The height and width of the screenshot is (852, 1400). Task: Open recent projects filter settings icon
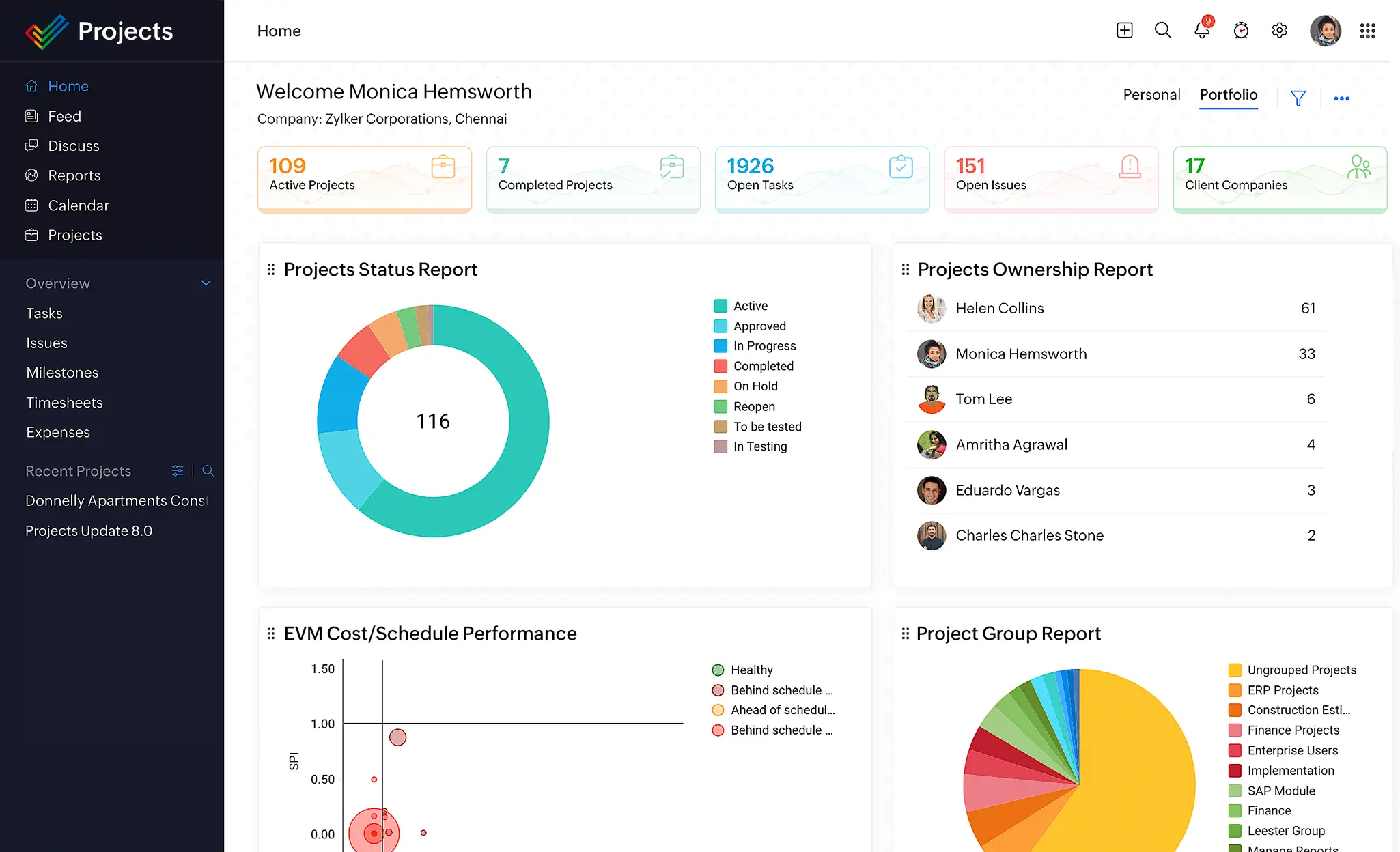pos(178,471)
